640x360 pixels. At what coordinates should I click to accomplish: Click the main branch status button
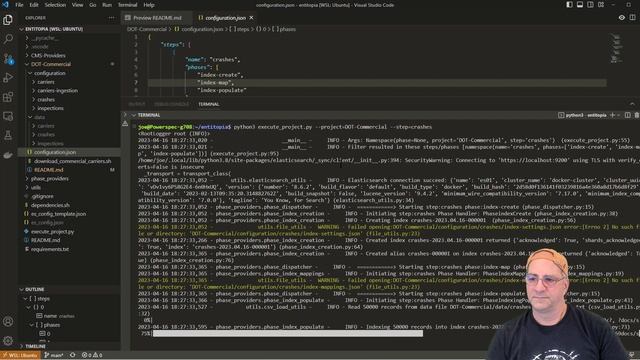click(x=54, y=355)
